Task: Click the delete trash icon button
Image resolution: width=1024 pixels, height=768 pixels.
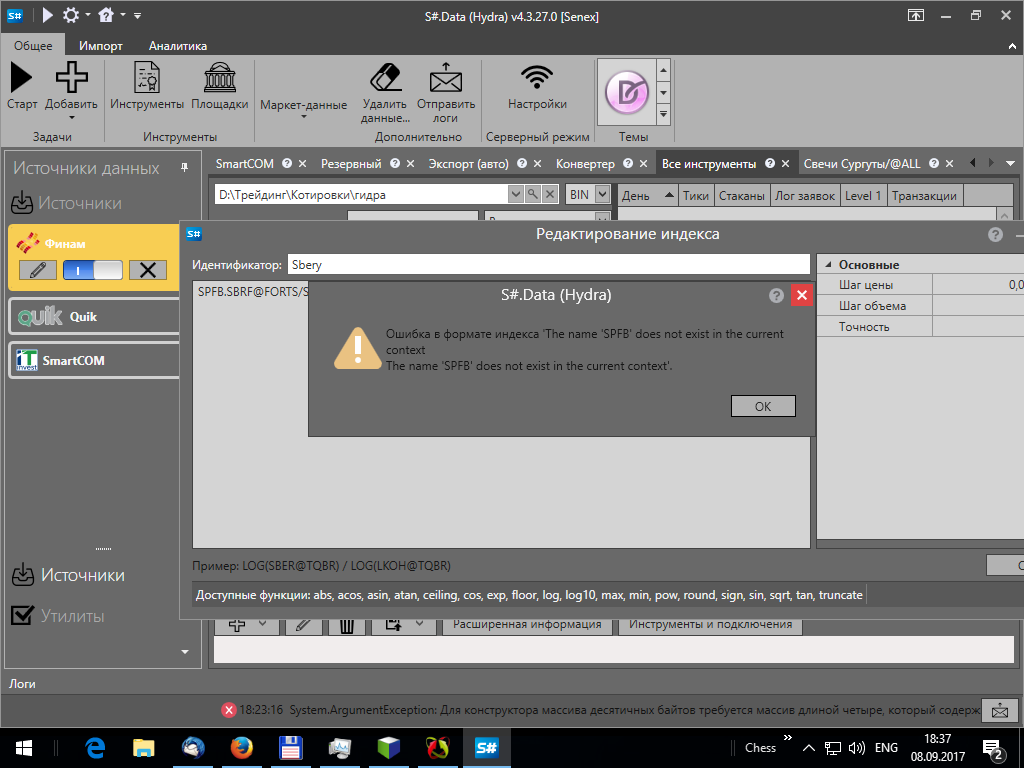Action: pyautogui.click(x=347, y=626)
